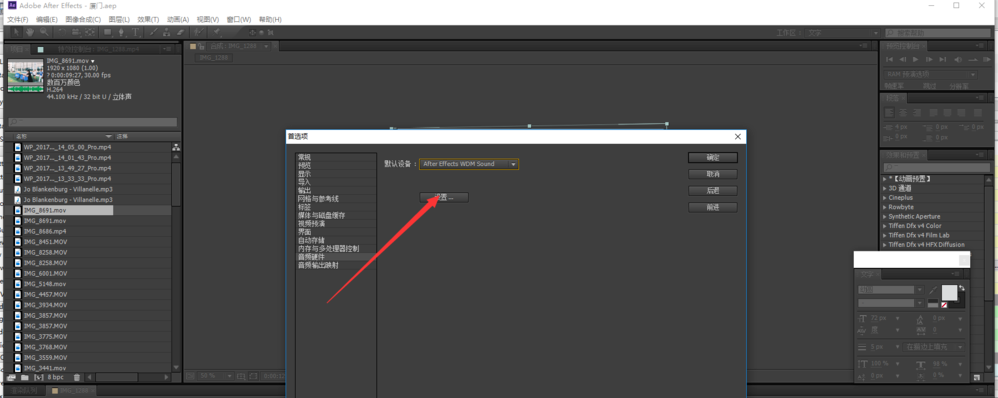Open the 图像合成(C) menu
998x398 pixels.
pyautogui.click(x=83, y=20)
